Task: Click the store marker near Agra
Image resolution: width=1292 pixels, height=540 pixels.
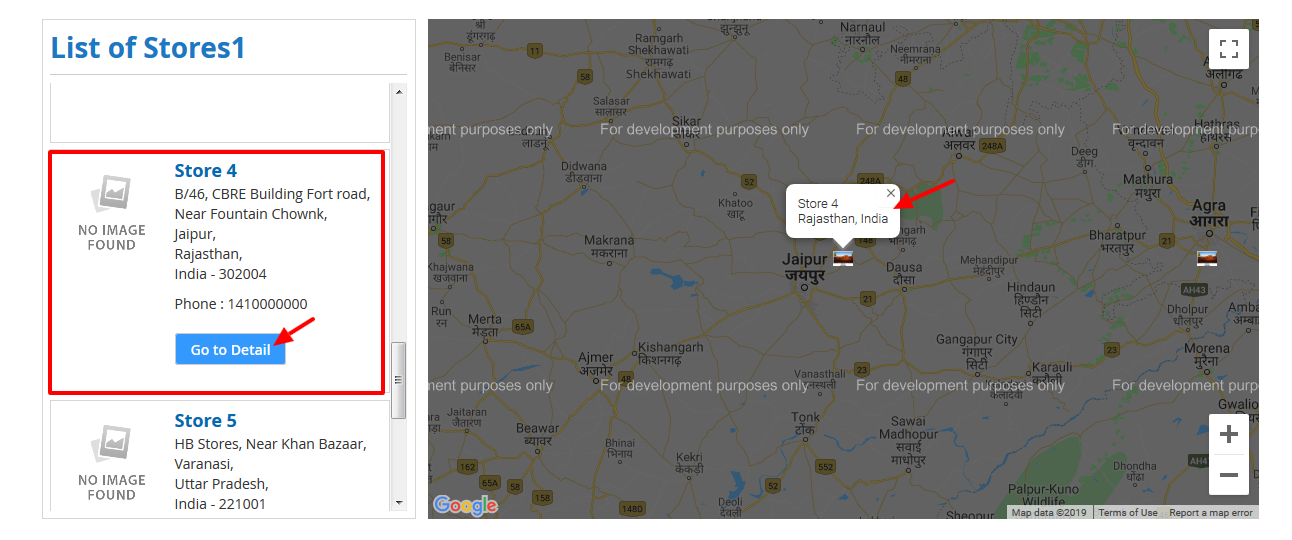Action: click(1207, 258)
